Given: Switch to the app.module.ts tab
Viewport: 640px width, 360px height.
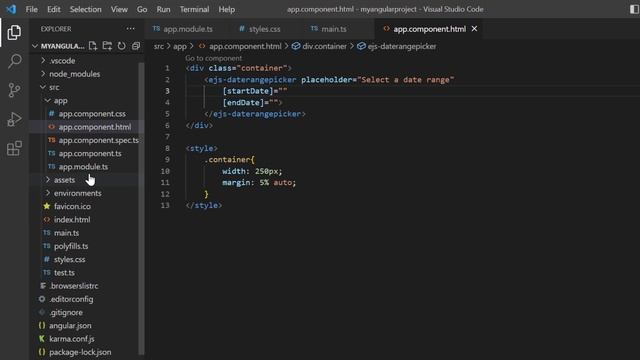Looking at the screenshot, I should 183,29.
